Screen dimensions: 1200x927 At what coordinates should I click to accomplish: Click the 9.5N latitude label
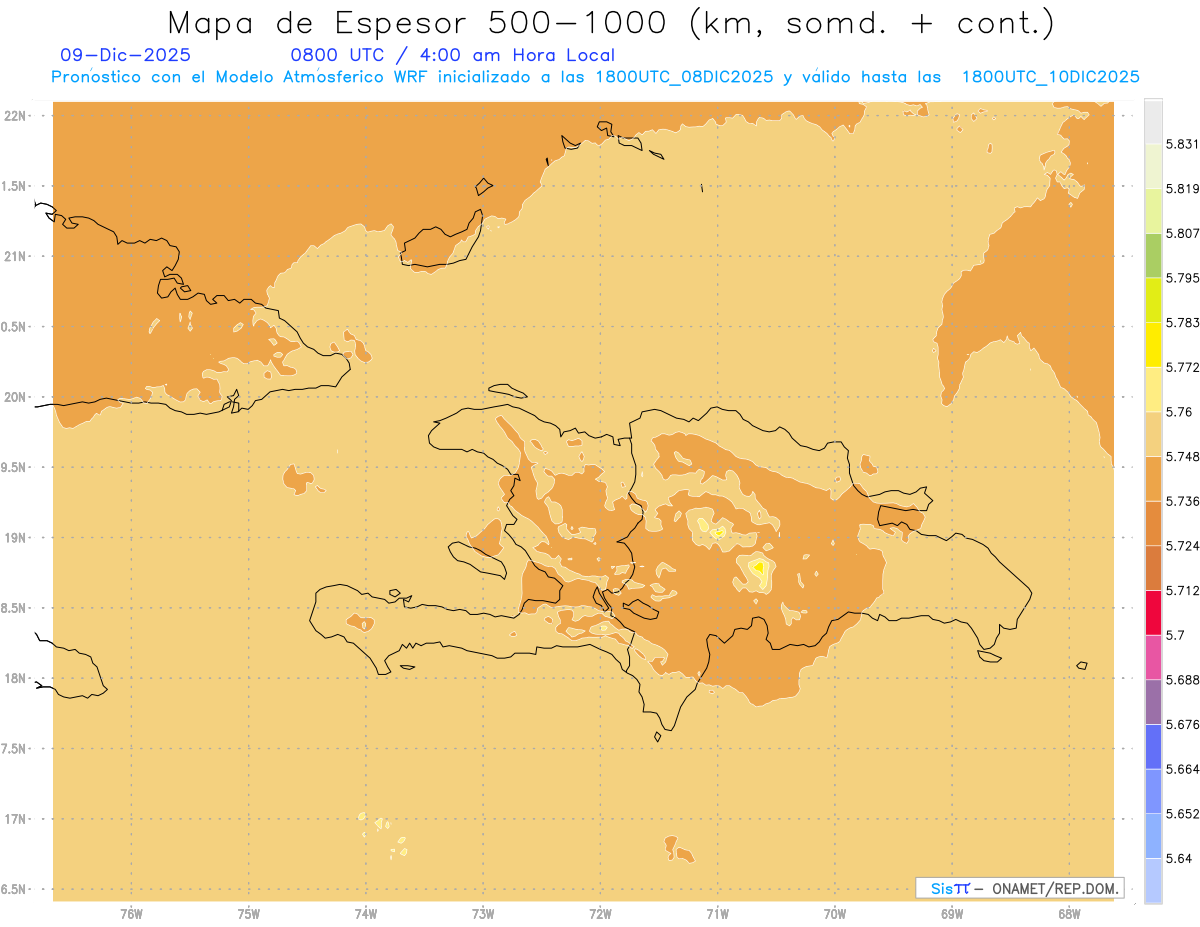(x=14, y=467)
